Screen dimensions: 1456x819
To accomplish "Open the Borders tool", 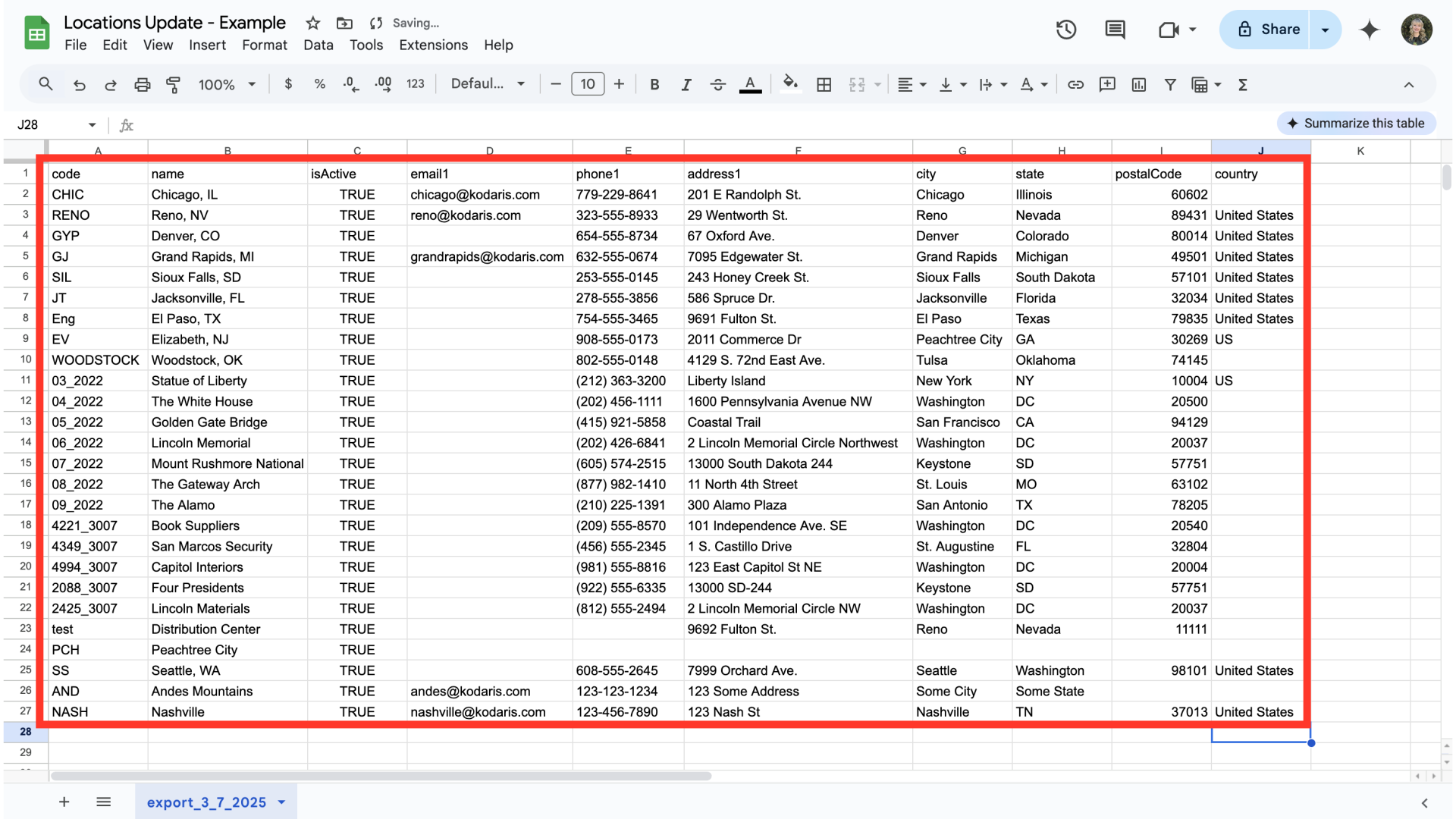I will (x=824, y=85).
